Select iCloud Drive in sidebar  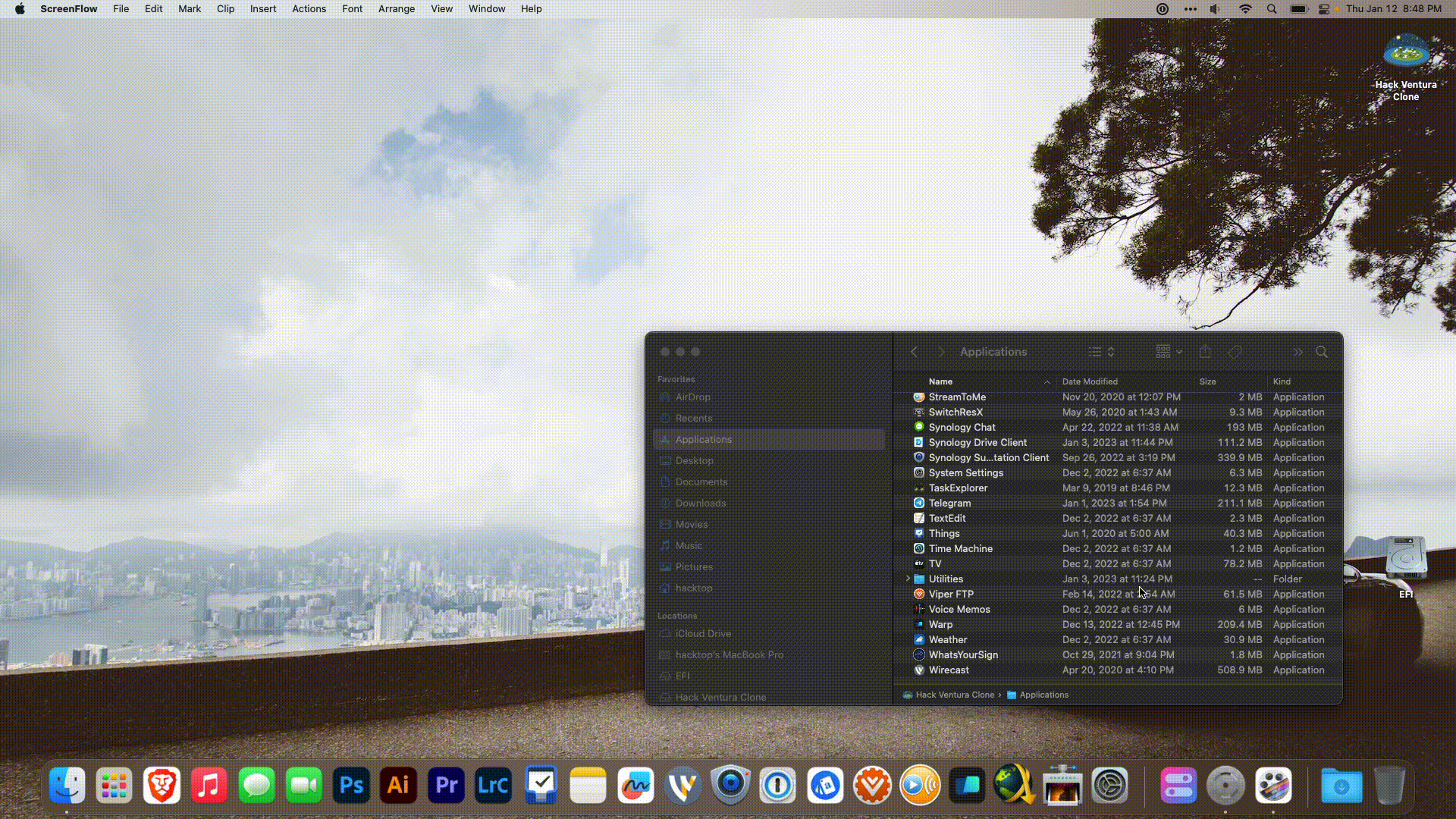pos(769,633)
